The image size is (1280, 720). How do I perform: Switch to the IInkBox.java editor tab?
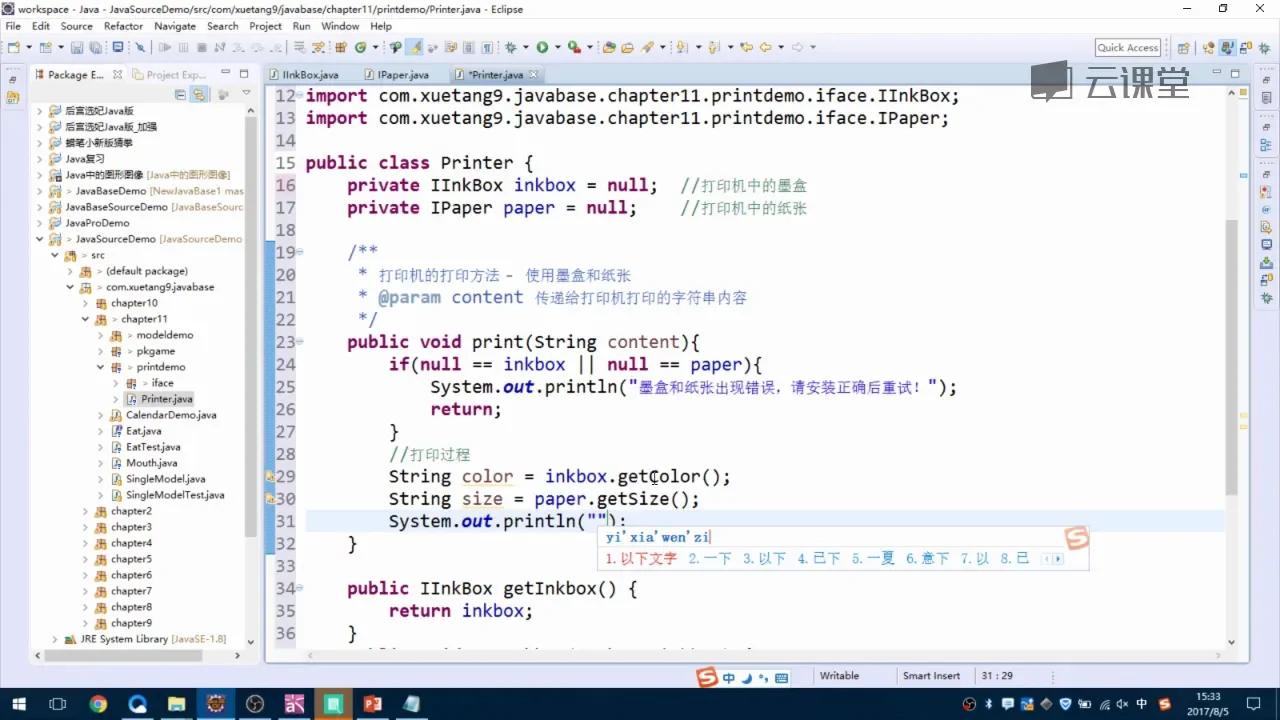pos(304,75)
